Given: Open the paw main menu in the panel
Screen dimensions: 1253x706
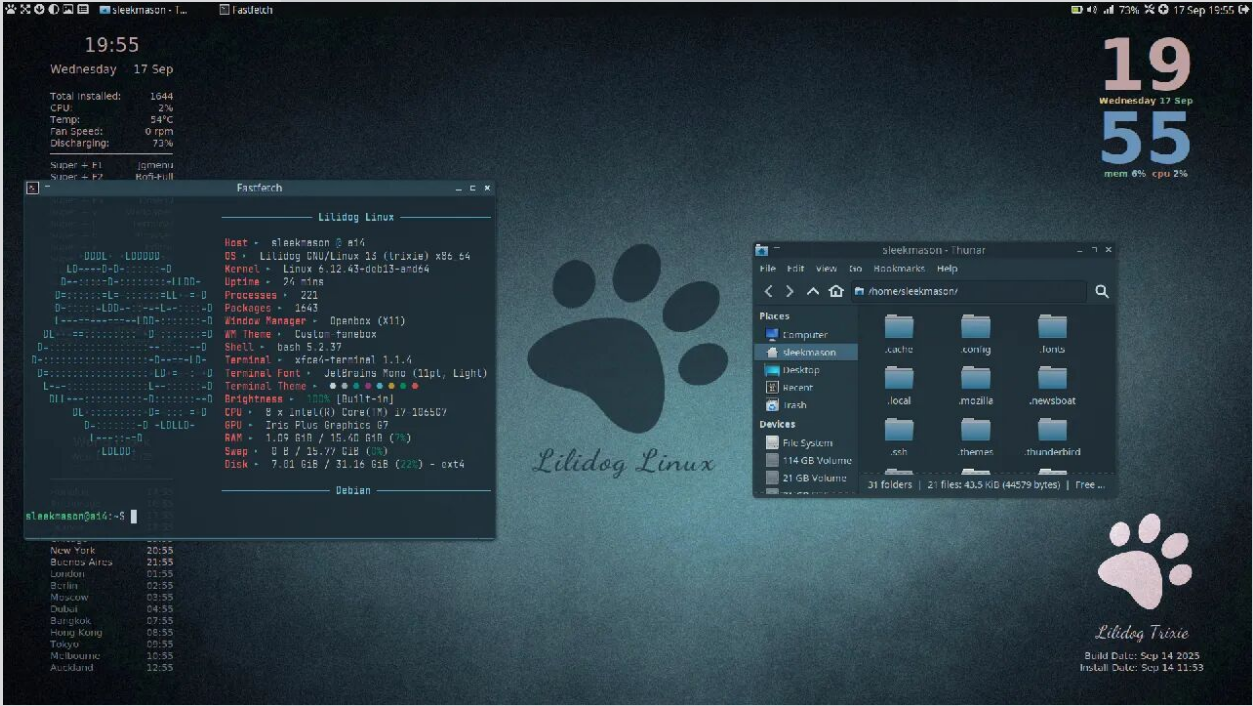Looking at the screenshot, I should click(x=10, y=9).
